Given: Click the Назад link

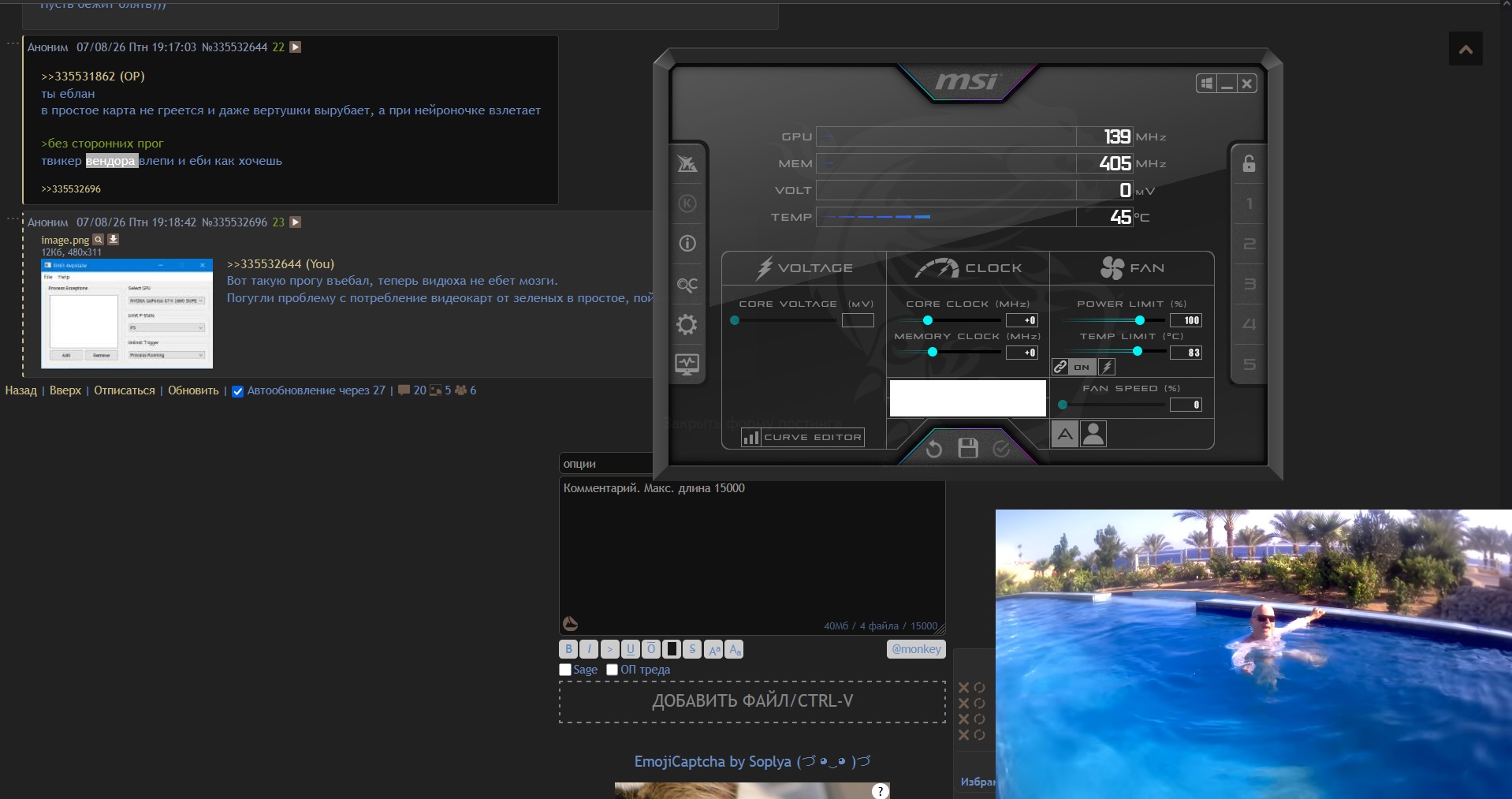Looking at the screenshot, I should pos(20,390).
